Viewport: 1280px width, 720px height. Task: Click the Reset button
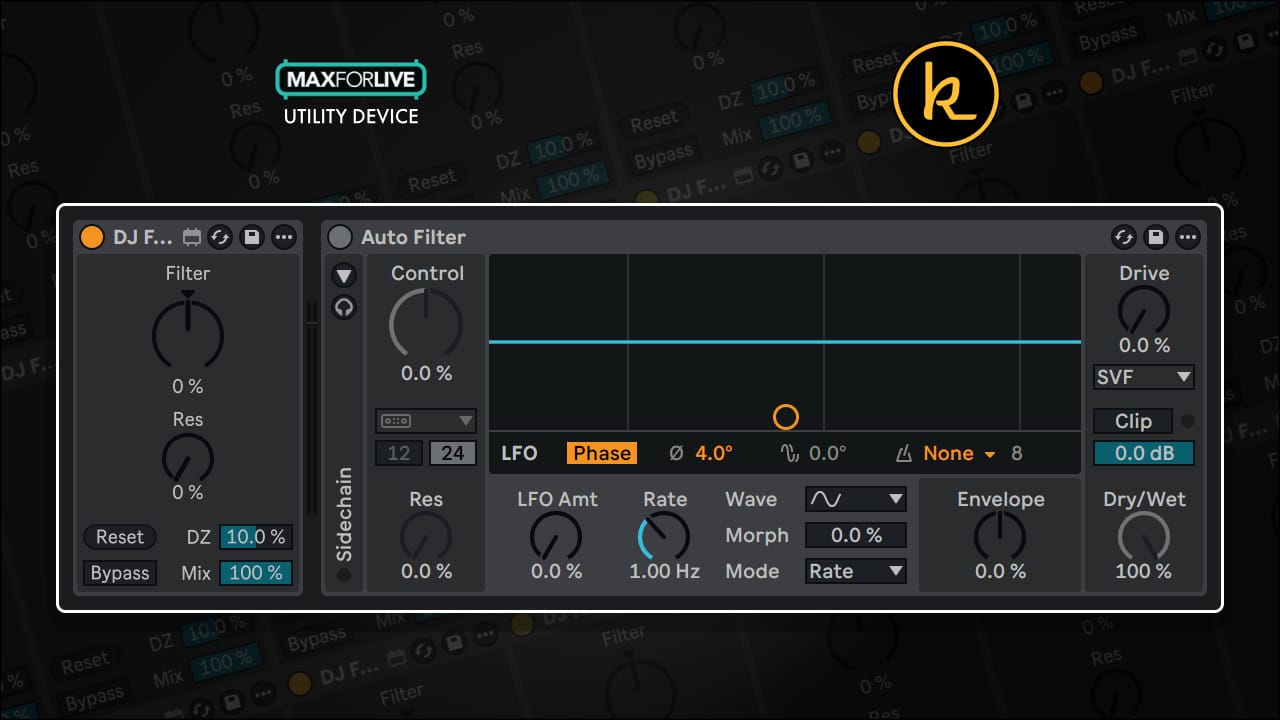[120, 537]
